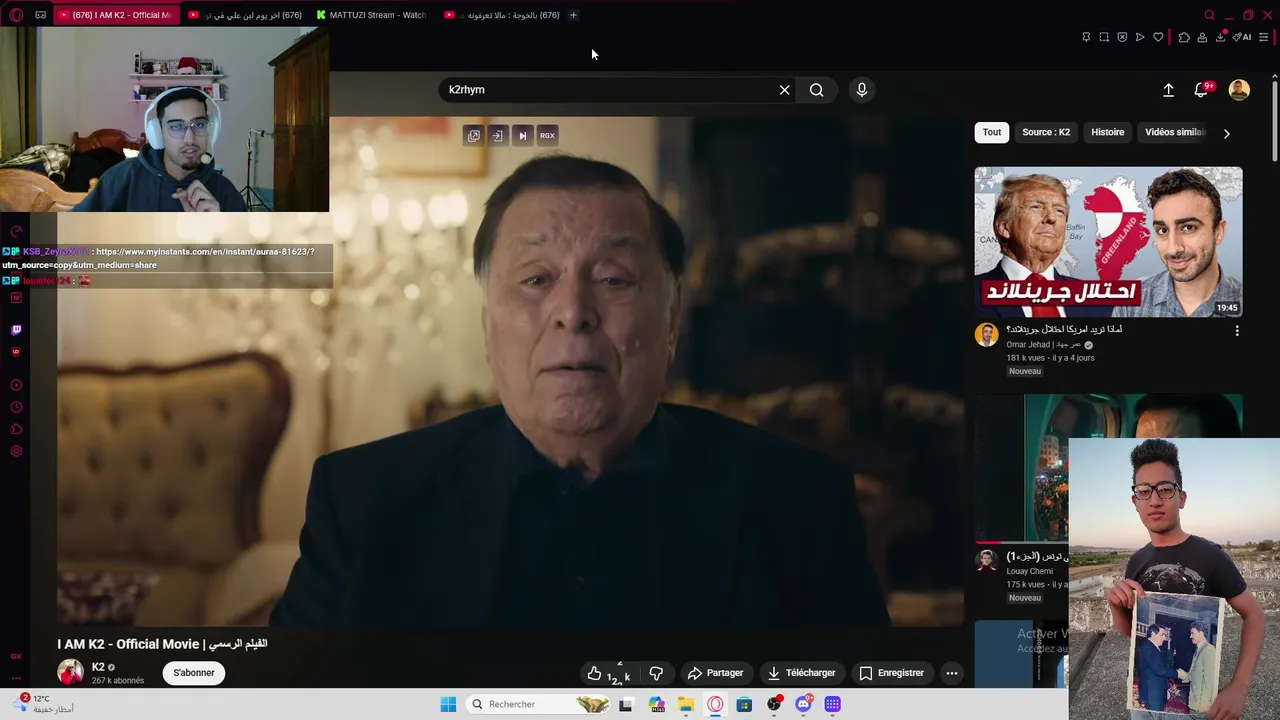Open Omar Jehad channel avatar
Screen dimensions: 1280x720
(x=987, y=335)
